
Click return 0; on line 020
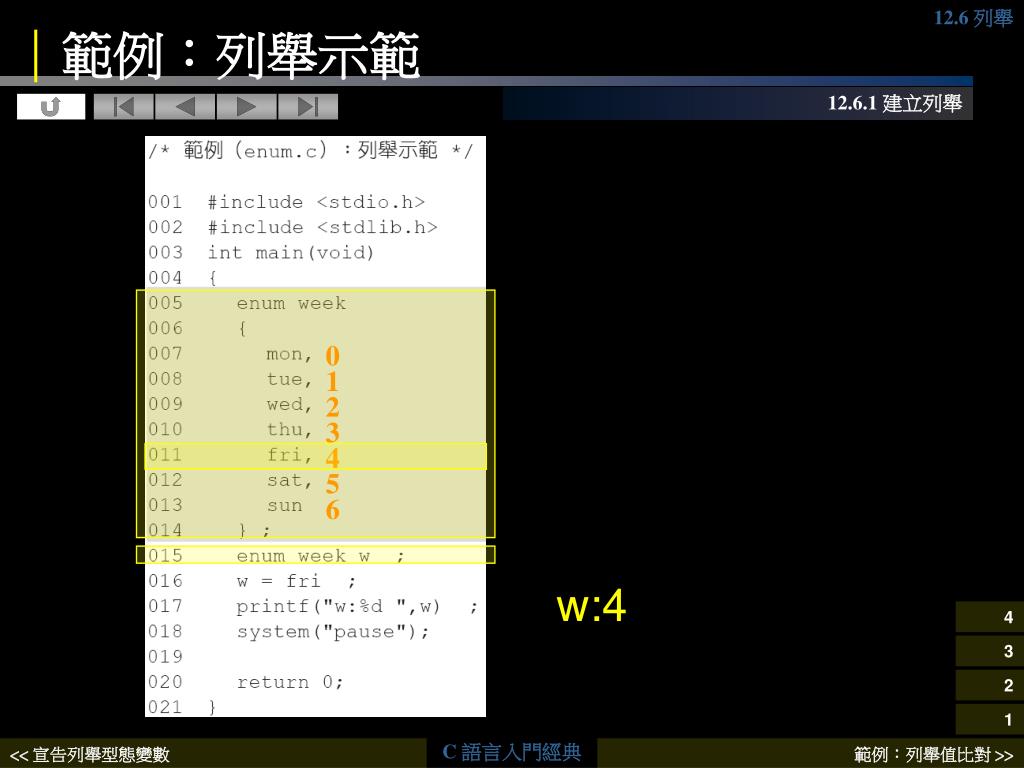(x=290, y=682)
